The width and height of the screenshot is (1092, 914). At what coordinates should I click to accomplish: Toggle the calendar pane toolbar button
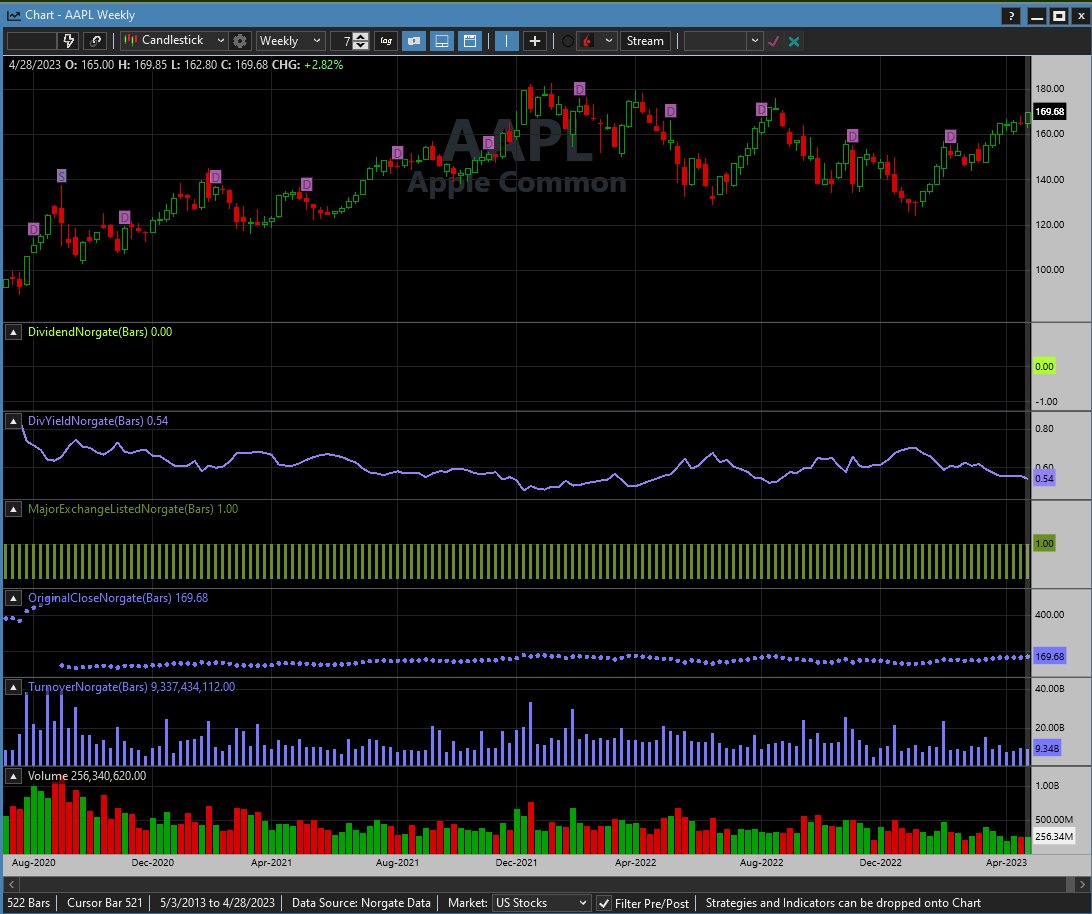point(470,41)
